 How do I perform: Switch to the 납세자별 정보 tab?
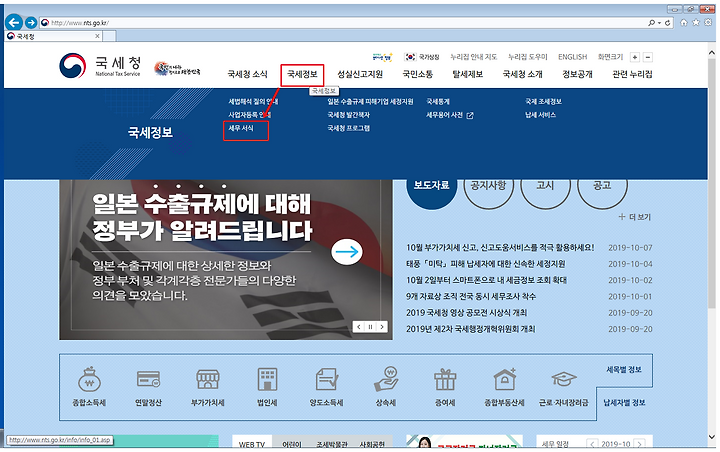(624, 403)
